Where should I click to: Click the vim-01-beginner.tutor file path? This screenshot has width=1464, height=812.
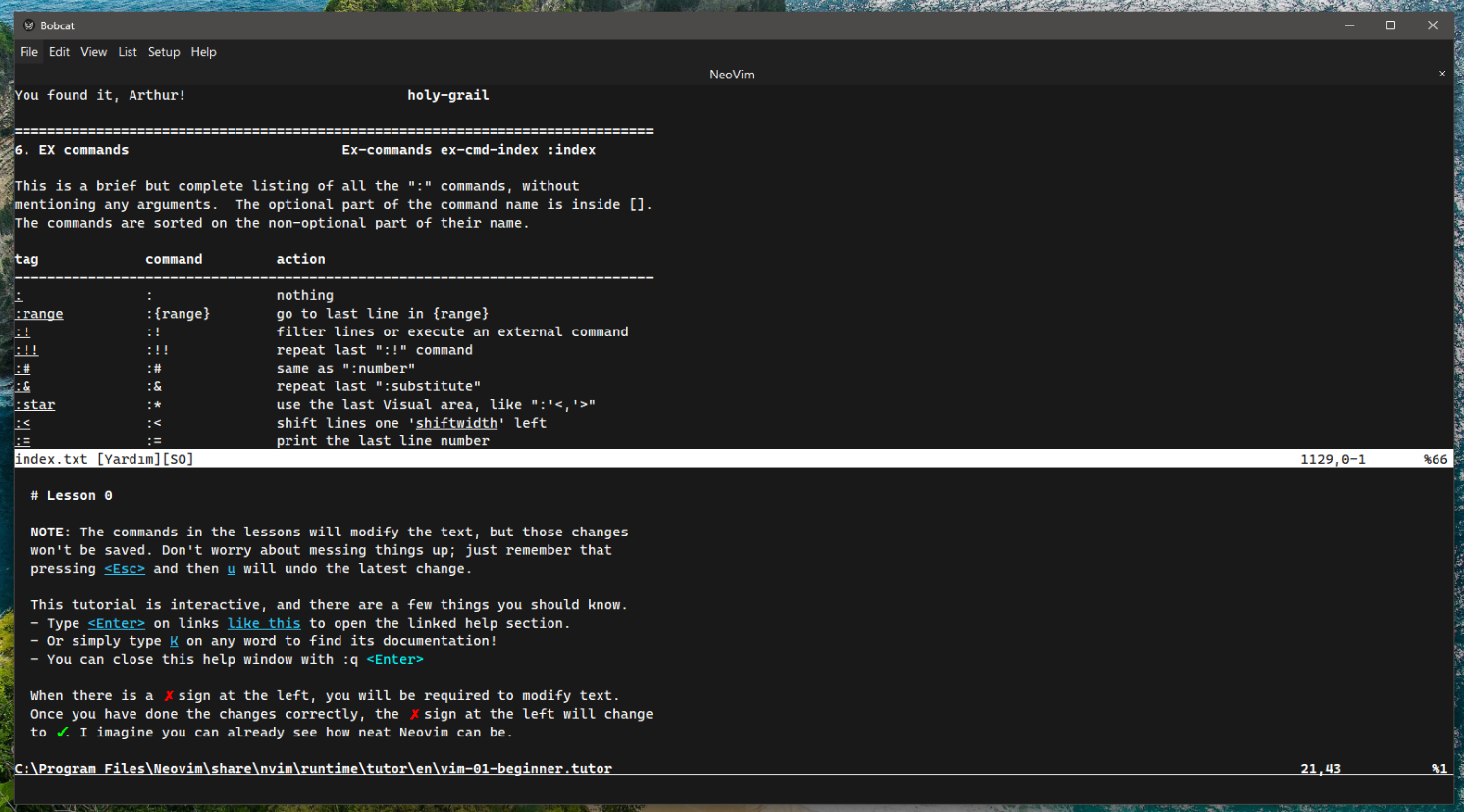click(x=313, y=769)
